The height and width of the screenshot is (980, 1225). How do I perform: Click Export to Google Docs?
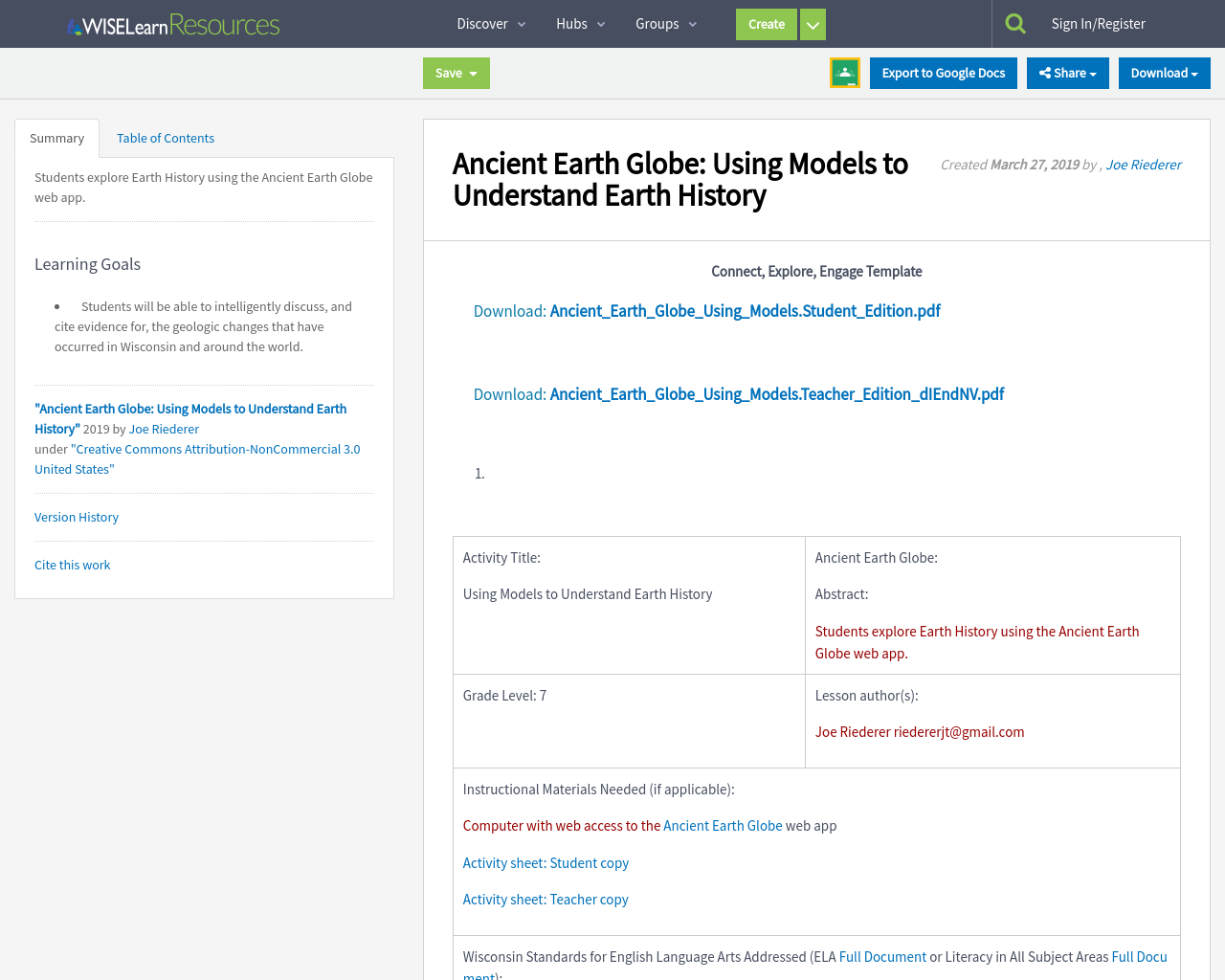click(x=944, y=72)
